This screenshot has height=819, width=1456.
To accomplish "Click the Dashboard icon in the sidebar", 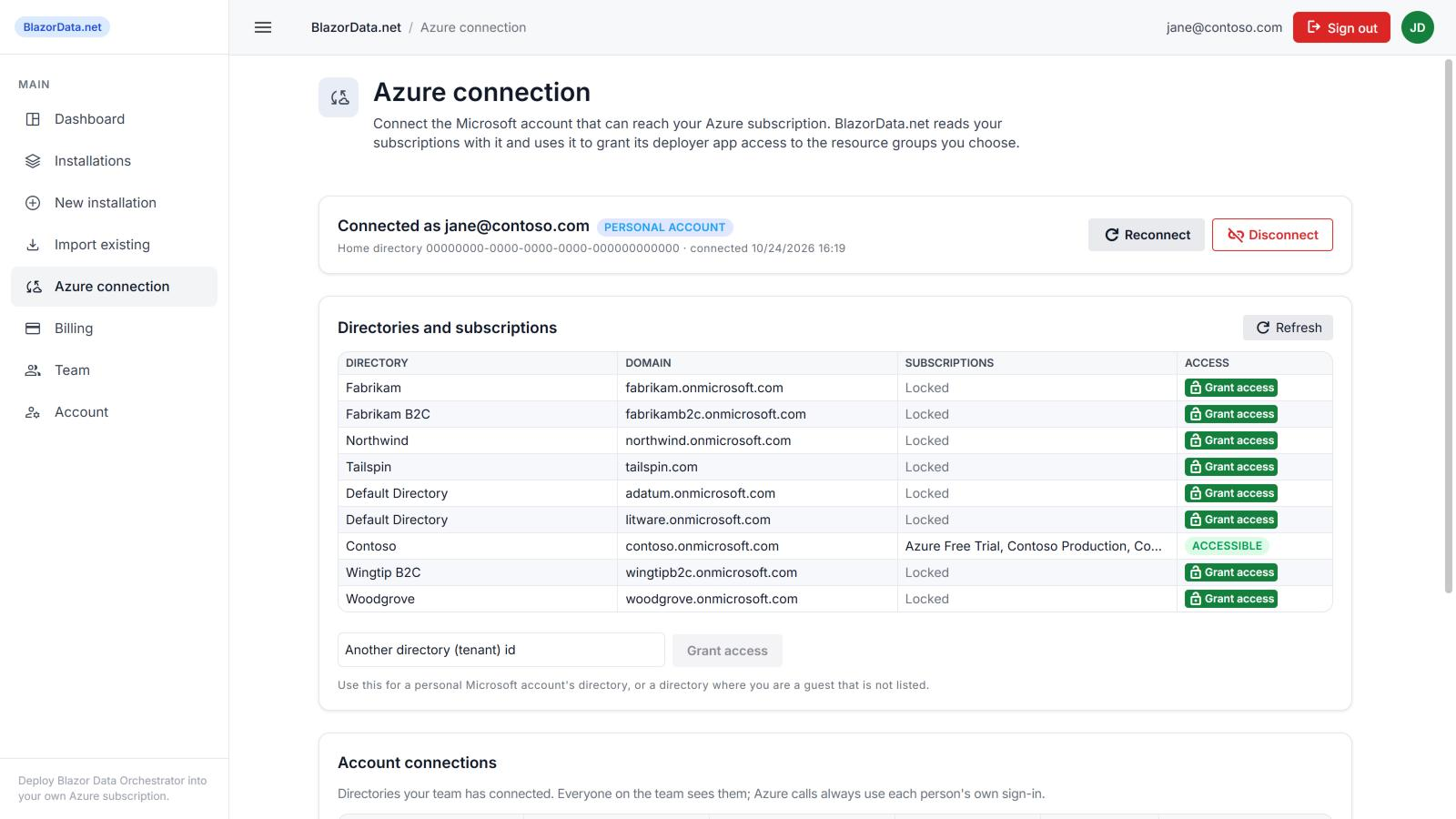I will coord(33,119).
